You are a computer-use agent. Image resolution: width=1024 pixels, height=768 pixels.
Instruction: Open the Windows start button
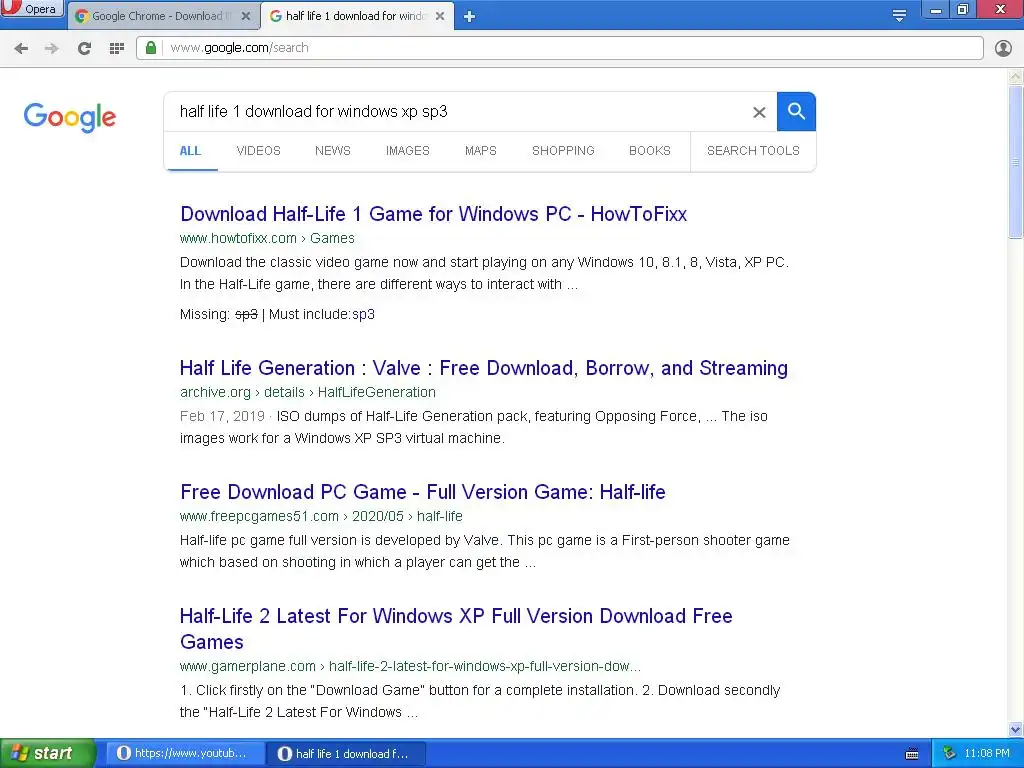47,754
